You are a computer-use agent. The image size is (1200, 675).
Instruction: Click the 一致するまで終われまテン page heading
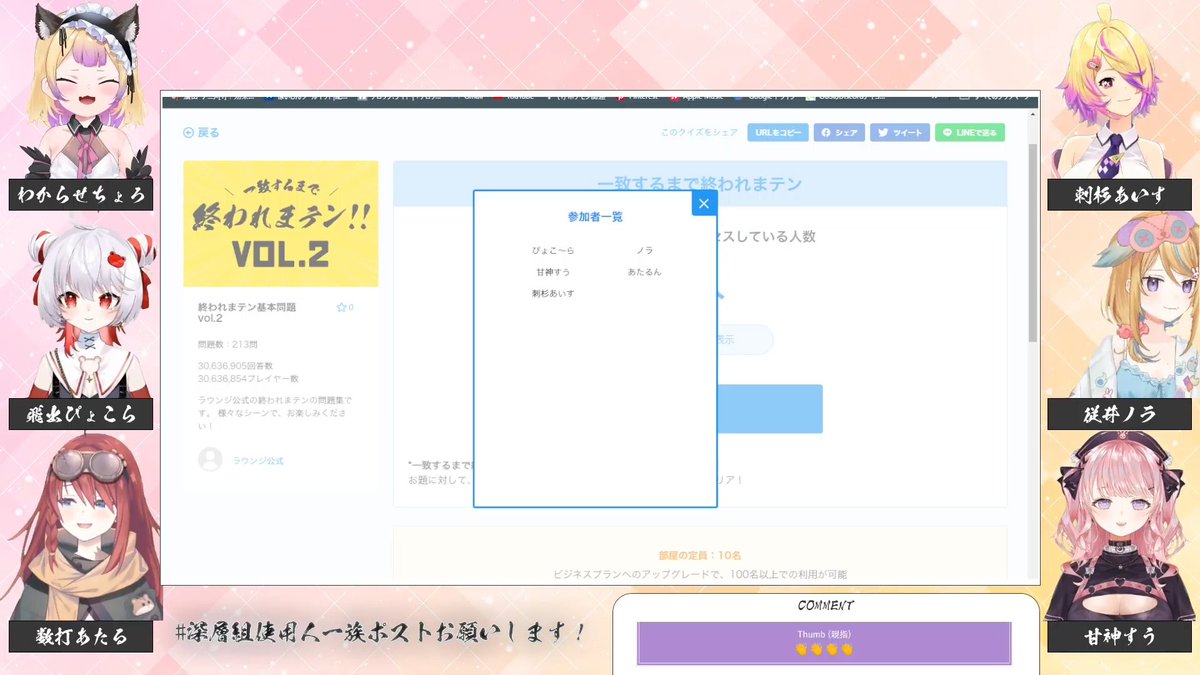pos(700,184)
